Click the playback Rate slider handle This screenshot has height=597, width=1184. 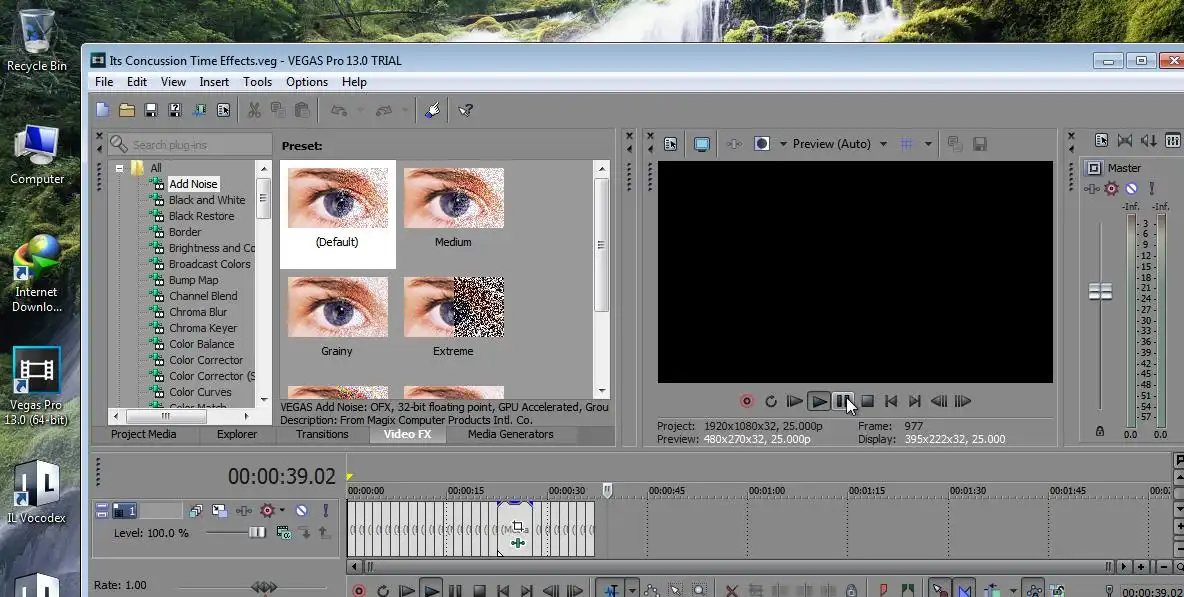(264, 586)
